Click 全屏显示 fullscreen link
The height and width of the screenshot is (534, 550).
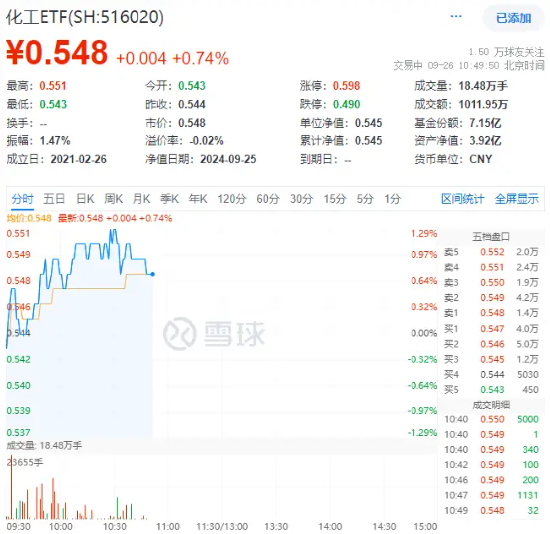tap(516, 199)
